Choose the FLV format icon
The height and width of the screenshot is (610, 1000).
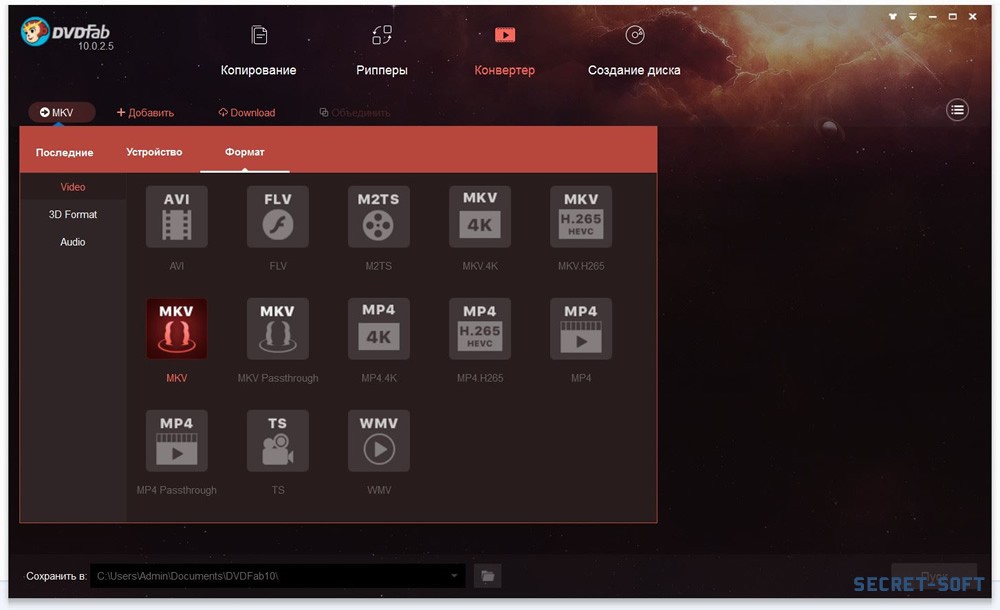point(277,216)
